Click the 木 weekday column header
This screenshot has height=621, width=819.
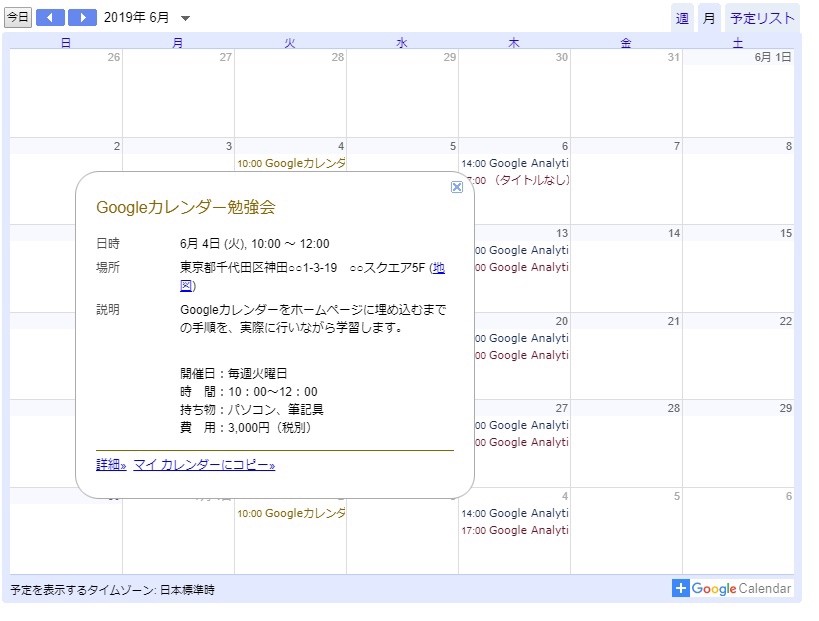click(x=514, y=43)
